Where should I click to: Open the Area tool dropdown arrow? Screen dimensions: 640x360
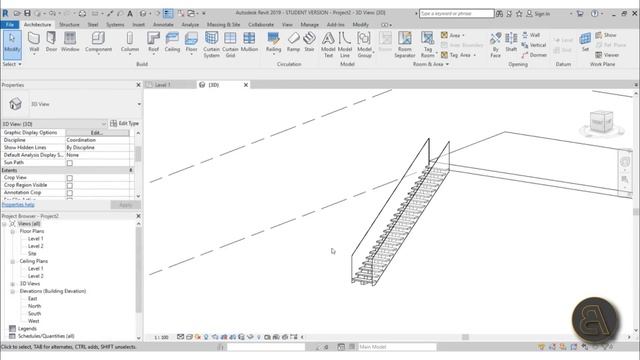click(464, 36)
